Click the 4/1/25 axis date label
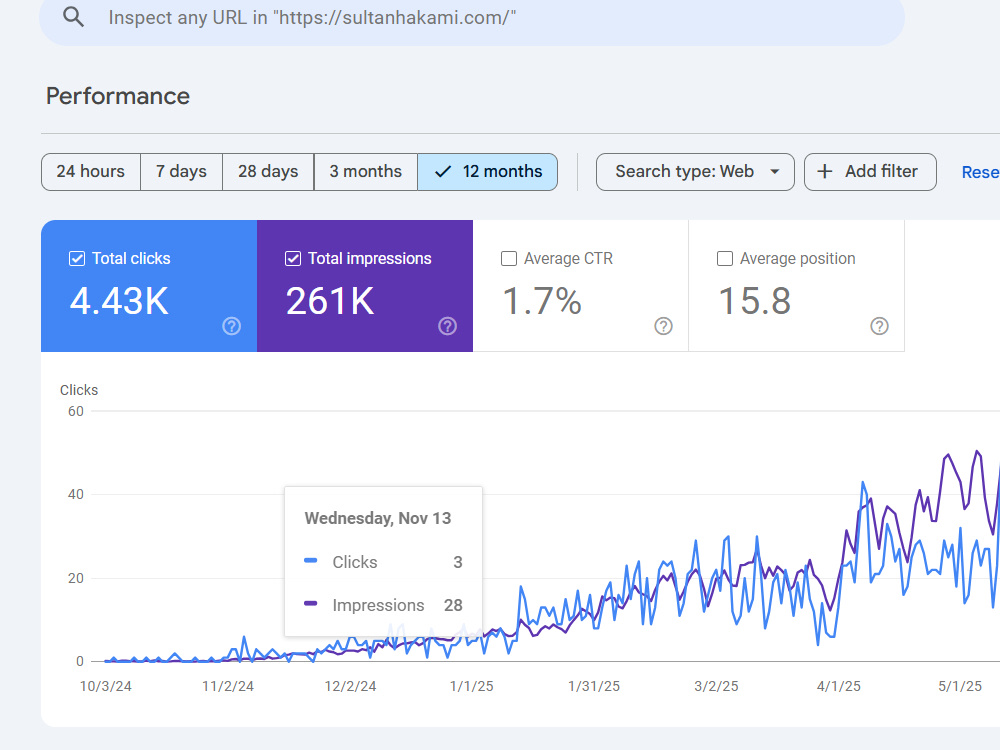This screenshot has height=750, width=1000. point(839,686)
